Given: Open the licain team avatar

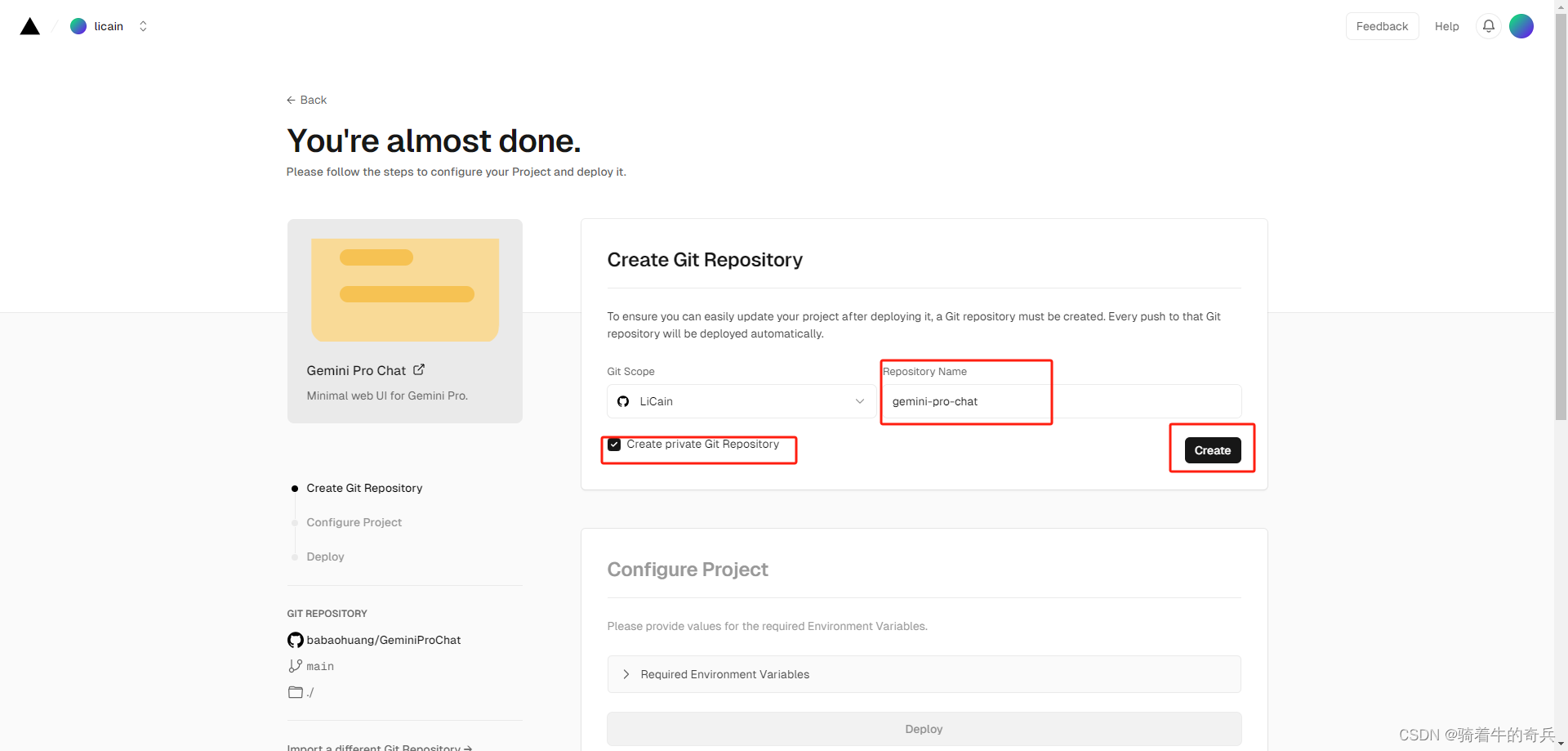Looking at the screenshot, I should click(x=78, y=26).
